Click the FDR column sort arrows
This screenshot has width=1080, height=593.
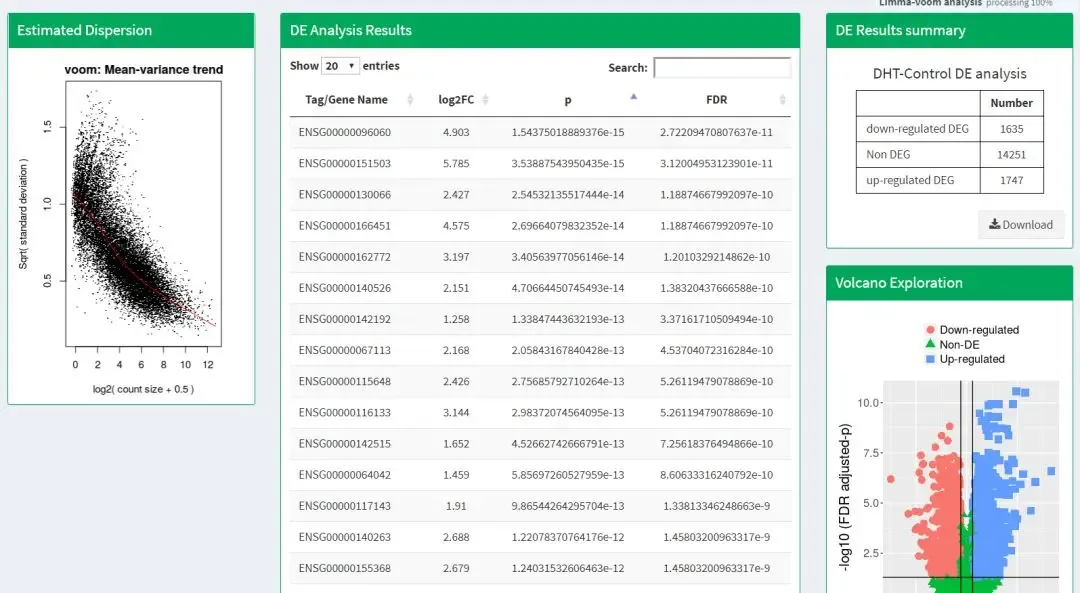click(x=782, y=100)
